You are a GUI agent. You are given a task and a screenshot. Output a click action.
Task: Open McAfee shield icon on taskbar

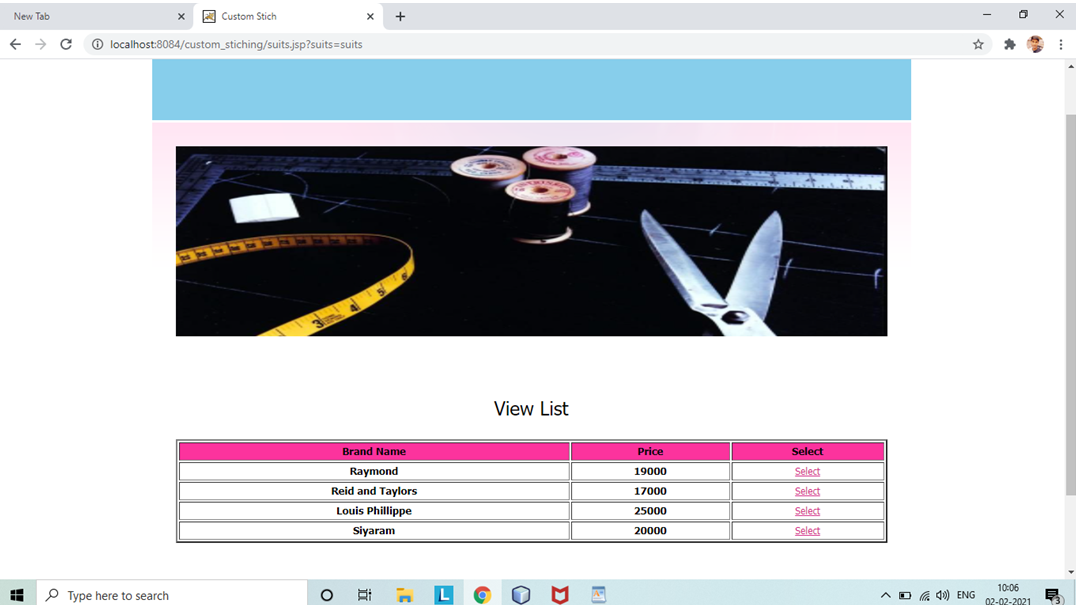560,595
